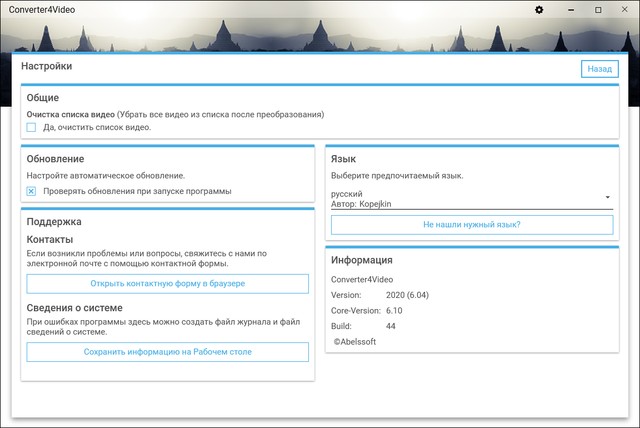Open the 'русский' language combo box
Screen dimensions: 640x428
point(470,198)
